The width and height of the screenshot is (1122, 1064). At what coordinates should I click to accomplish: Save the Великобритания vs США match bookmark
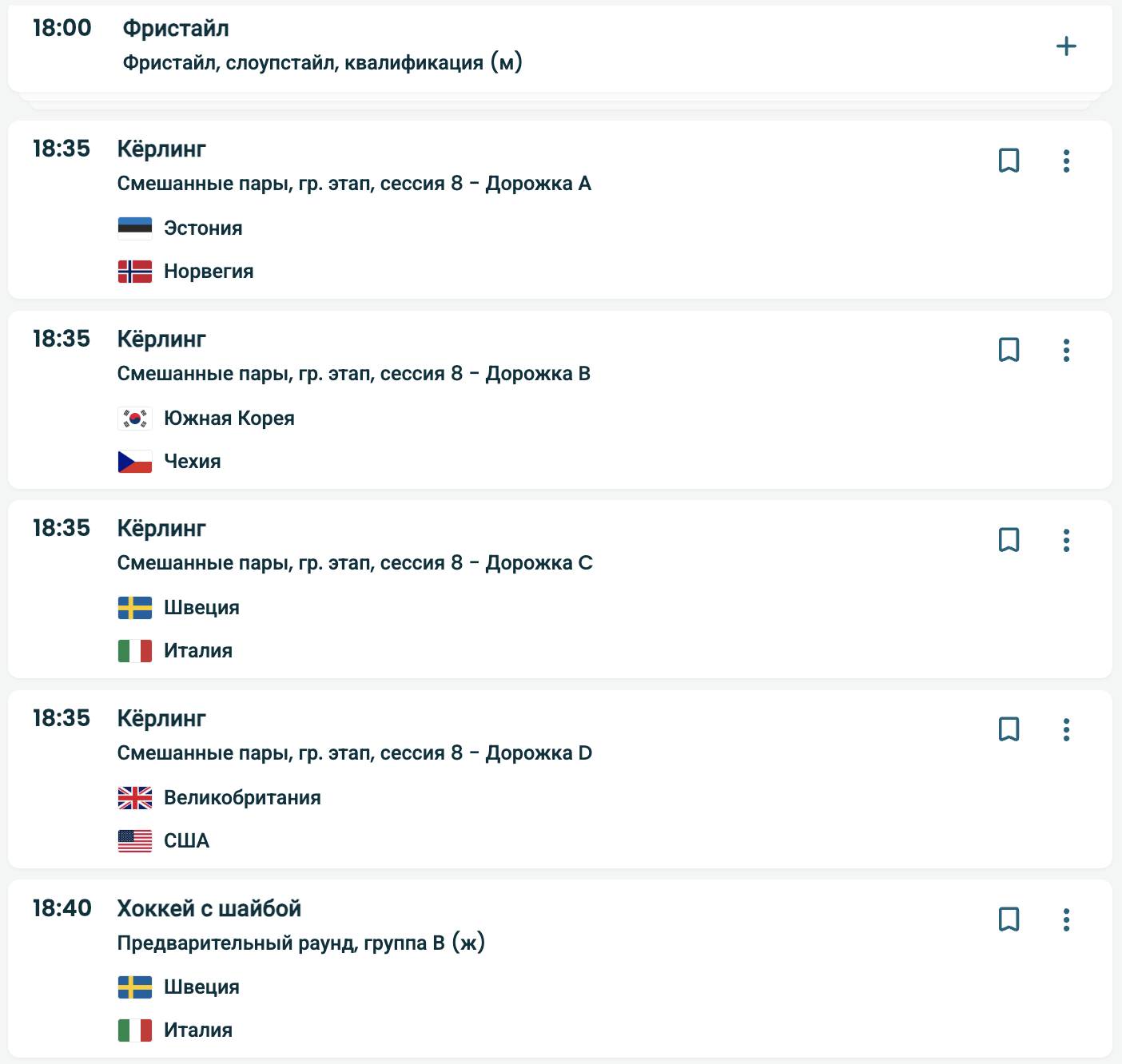pyautogui.click(x=1009, y=729)
